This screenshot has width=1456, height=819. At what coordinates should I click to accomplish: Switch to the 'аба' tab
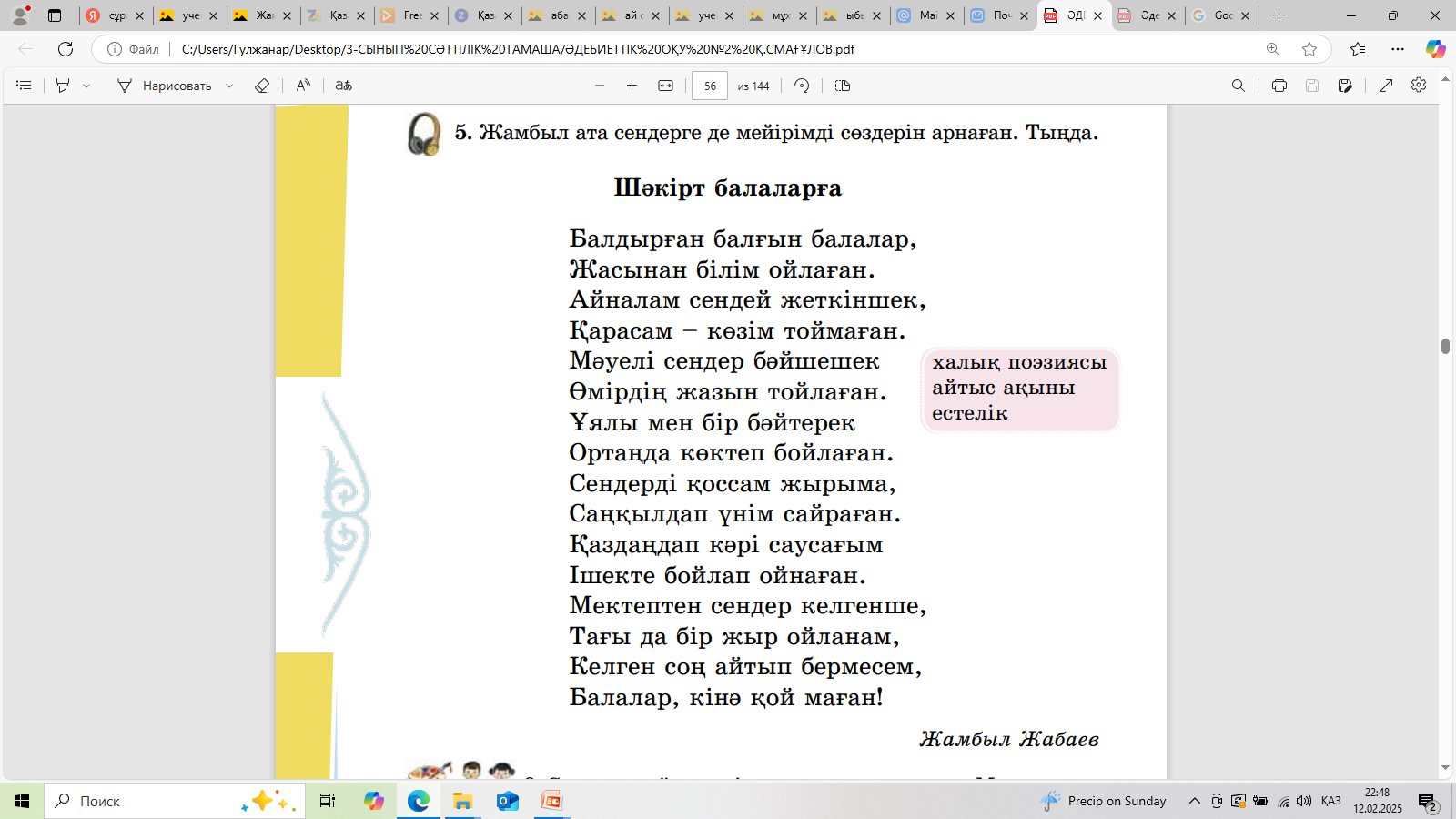click(x=558, y=15)
